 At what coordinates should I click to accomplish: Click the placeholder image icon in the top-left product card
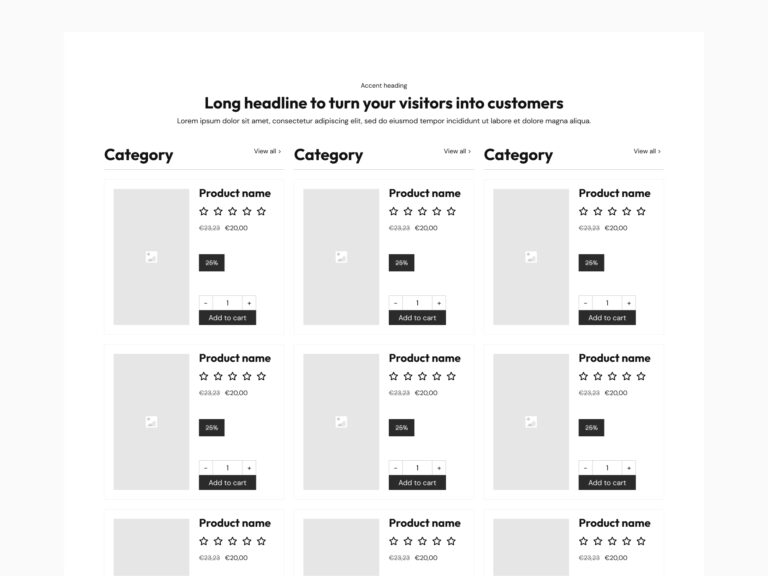151,257
